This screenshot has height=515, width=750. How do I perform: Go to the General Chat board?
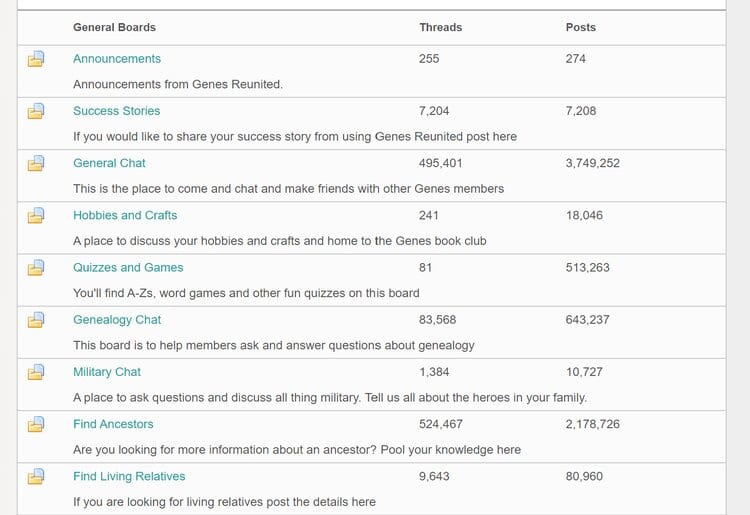[109, 163]
